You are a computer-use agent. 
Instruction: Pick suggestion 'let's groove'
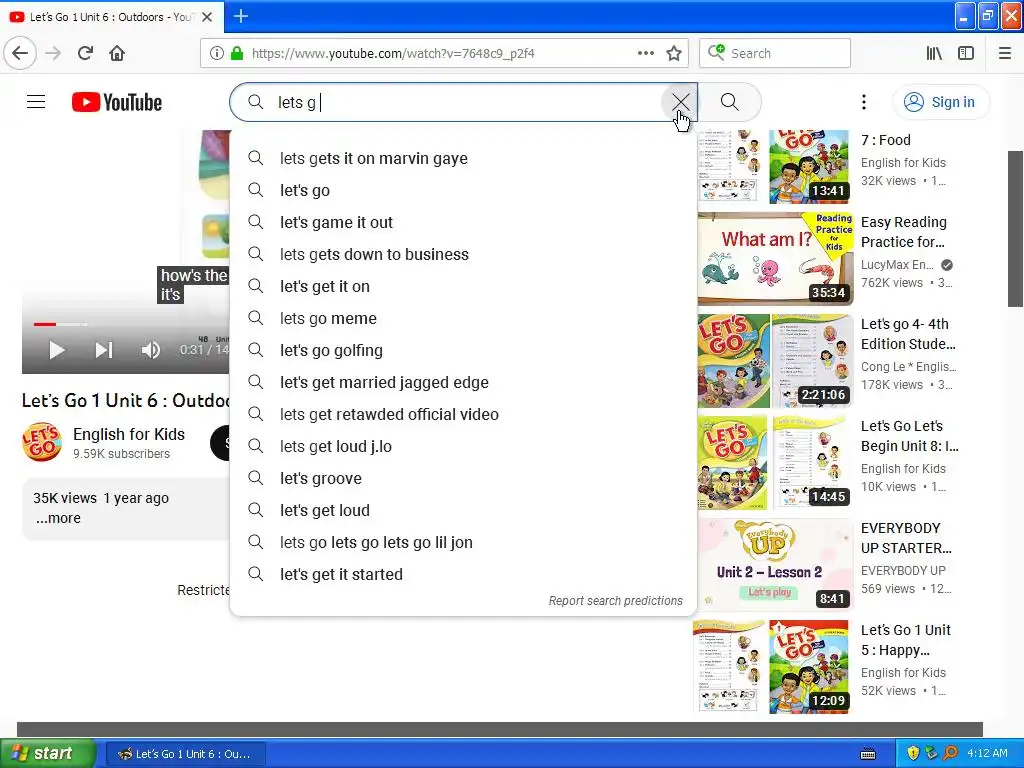pyautogui.click(x=463, y=478)
